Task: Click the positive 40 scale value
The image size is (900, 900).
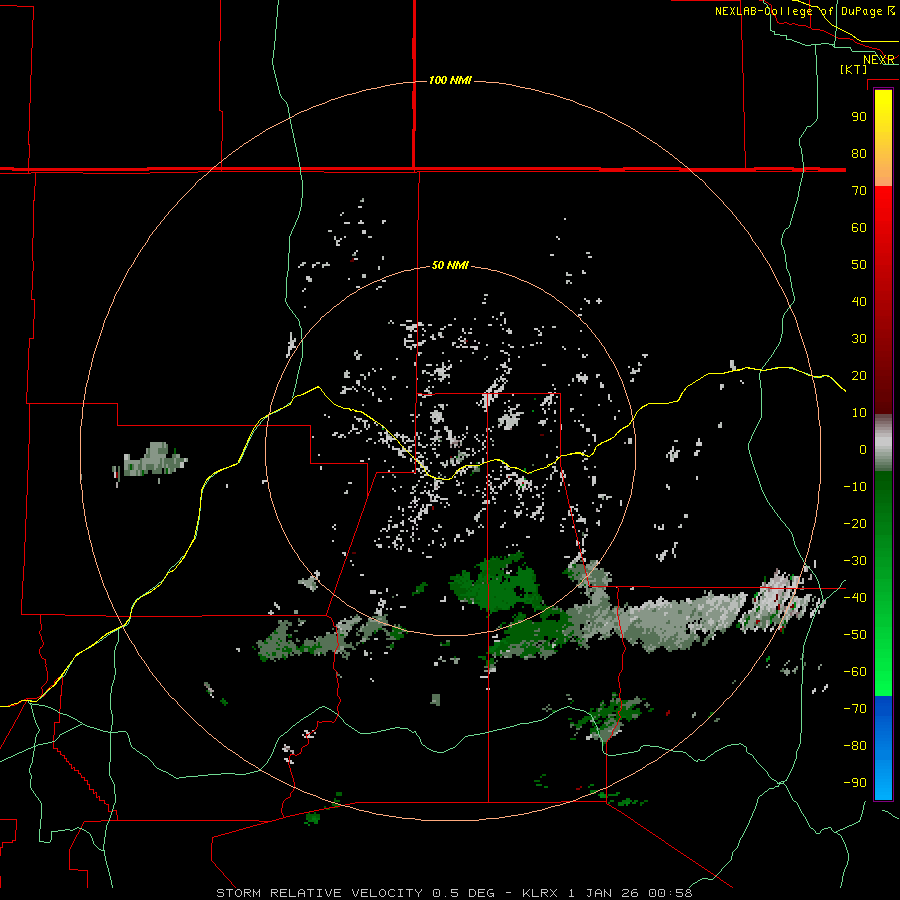Action: click(859, 302)
